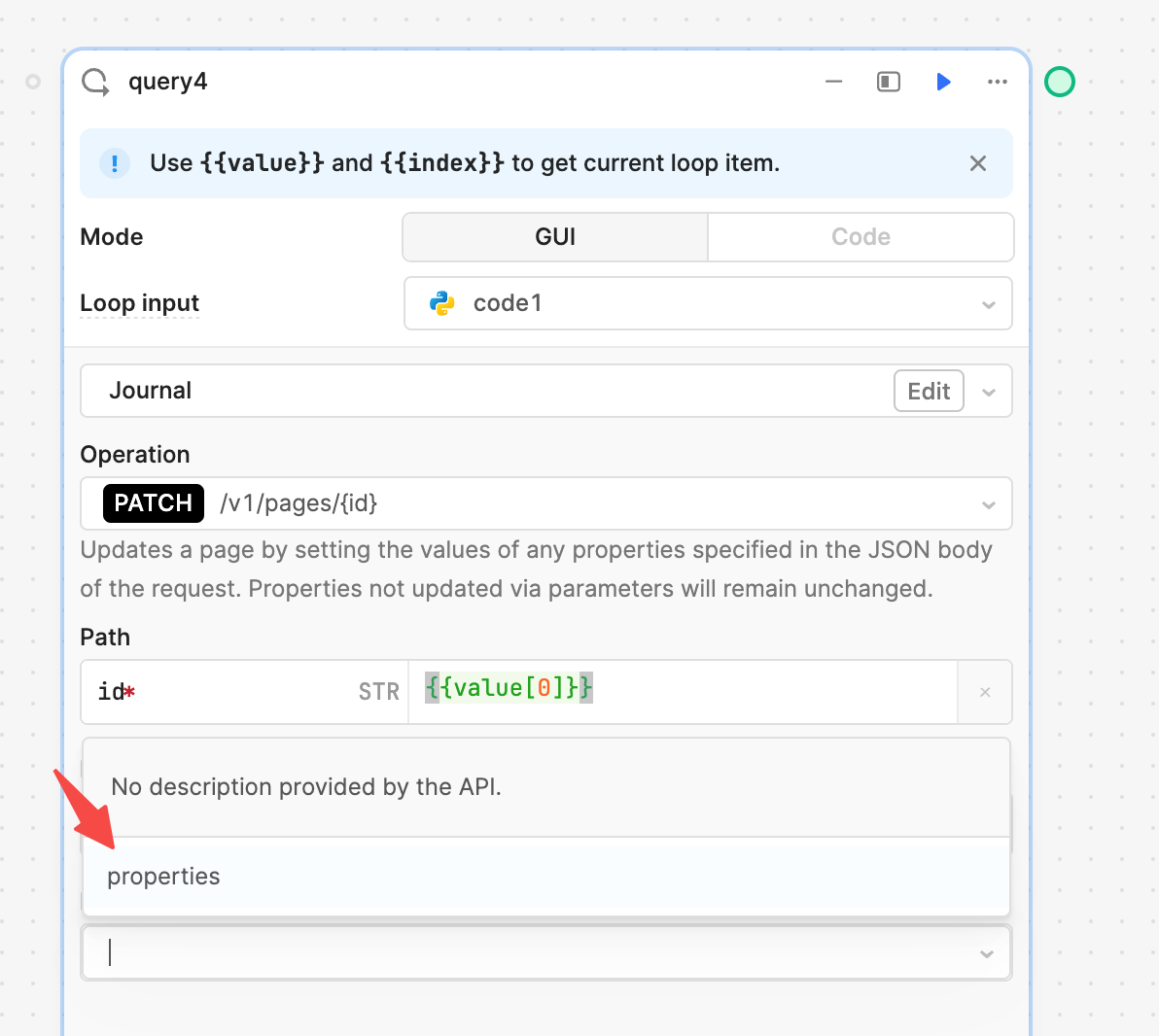
Task: Toggle the side panel layout icon
Action: [x=889, y=82]
